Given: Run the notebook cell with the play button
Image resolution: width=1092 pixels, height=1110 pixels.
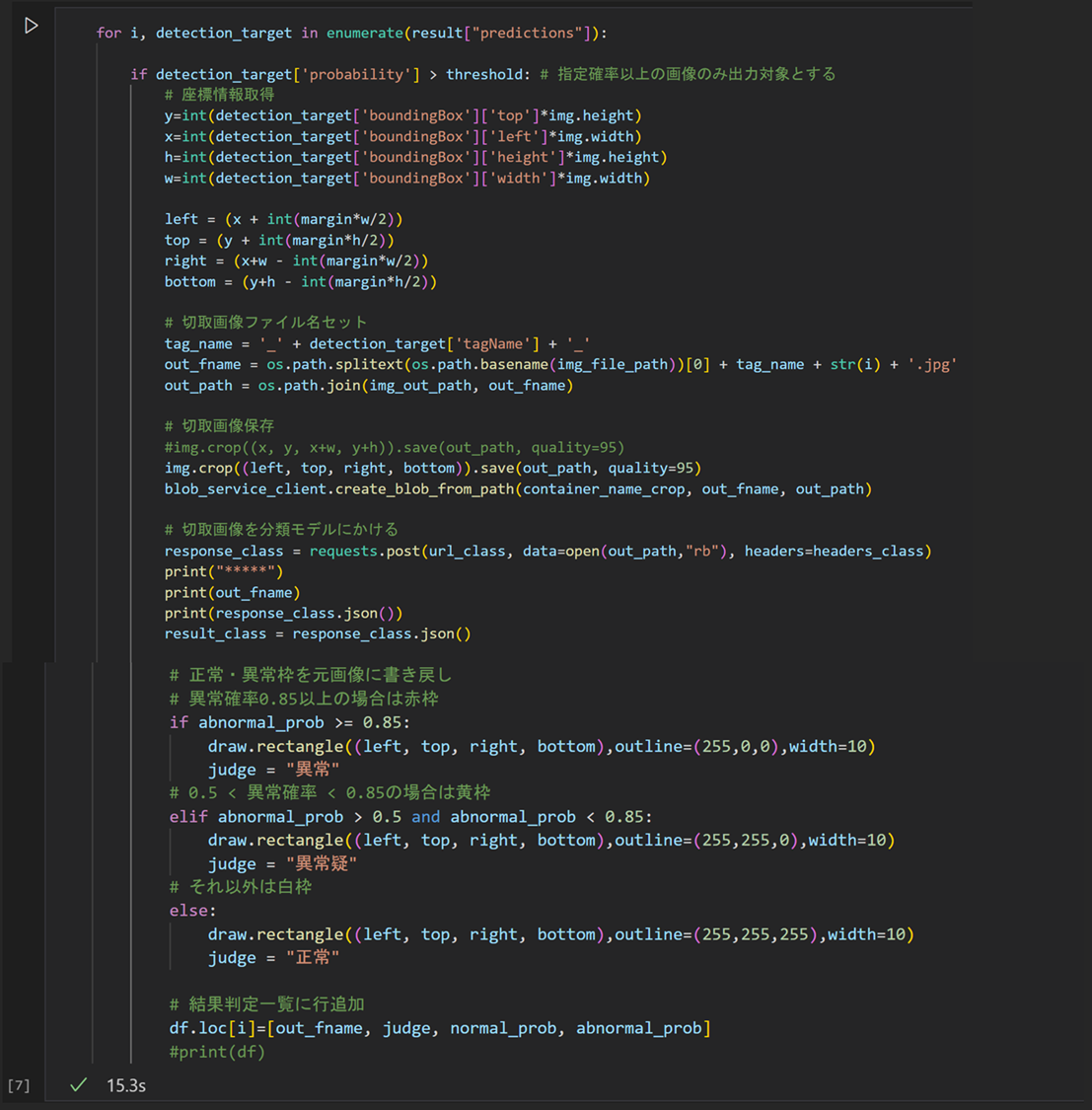Looking at the screenshot, I should coord(31,27).
